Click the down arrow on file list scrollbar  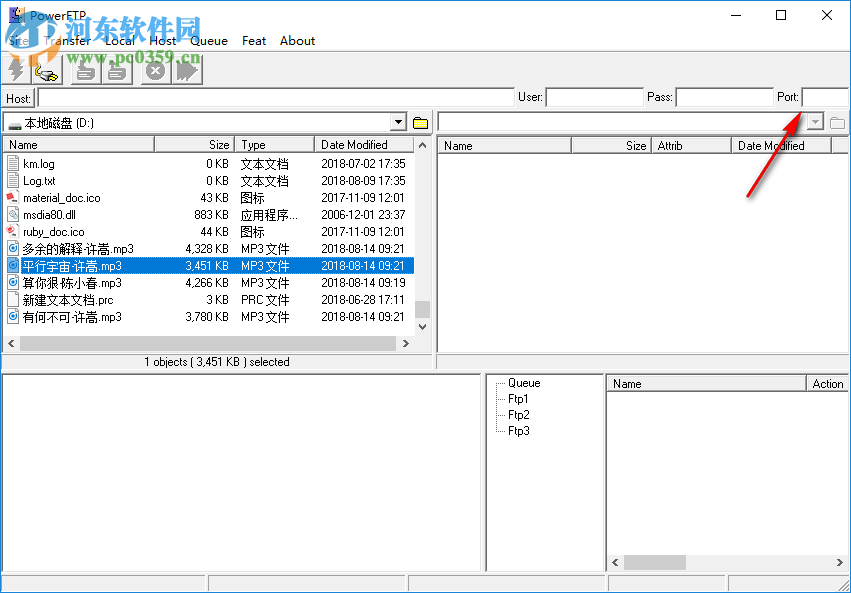[422, 326]
